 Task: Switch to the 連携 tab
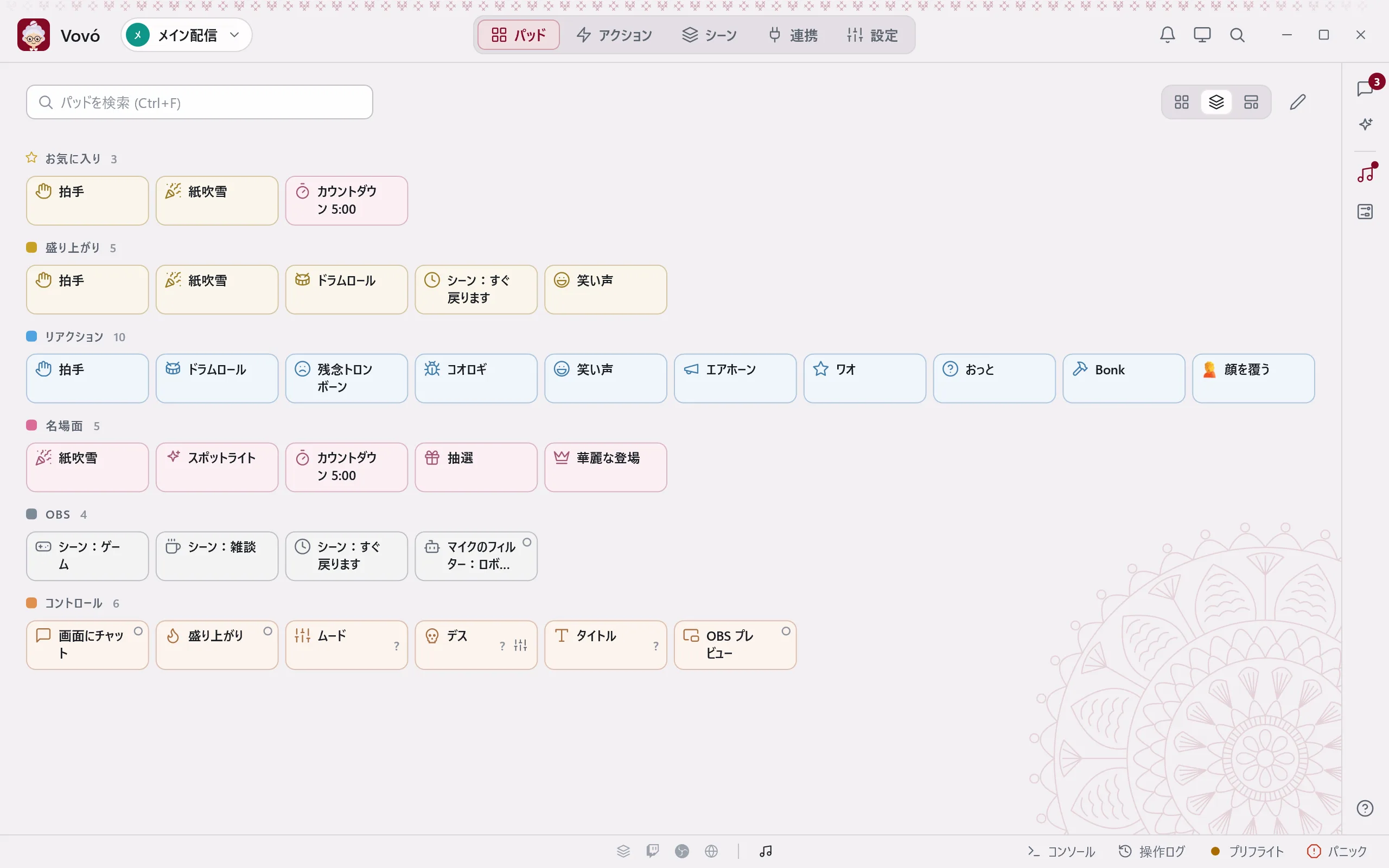(x=793, y=35)
